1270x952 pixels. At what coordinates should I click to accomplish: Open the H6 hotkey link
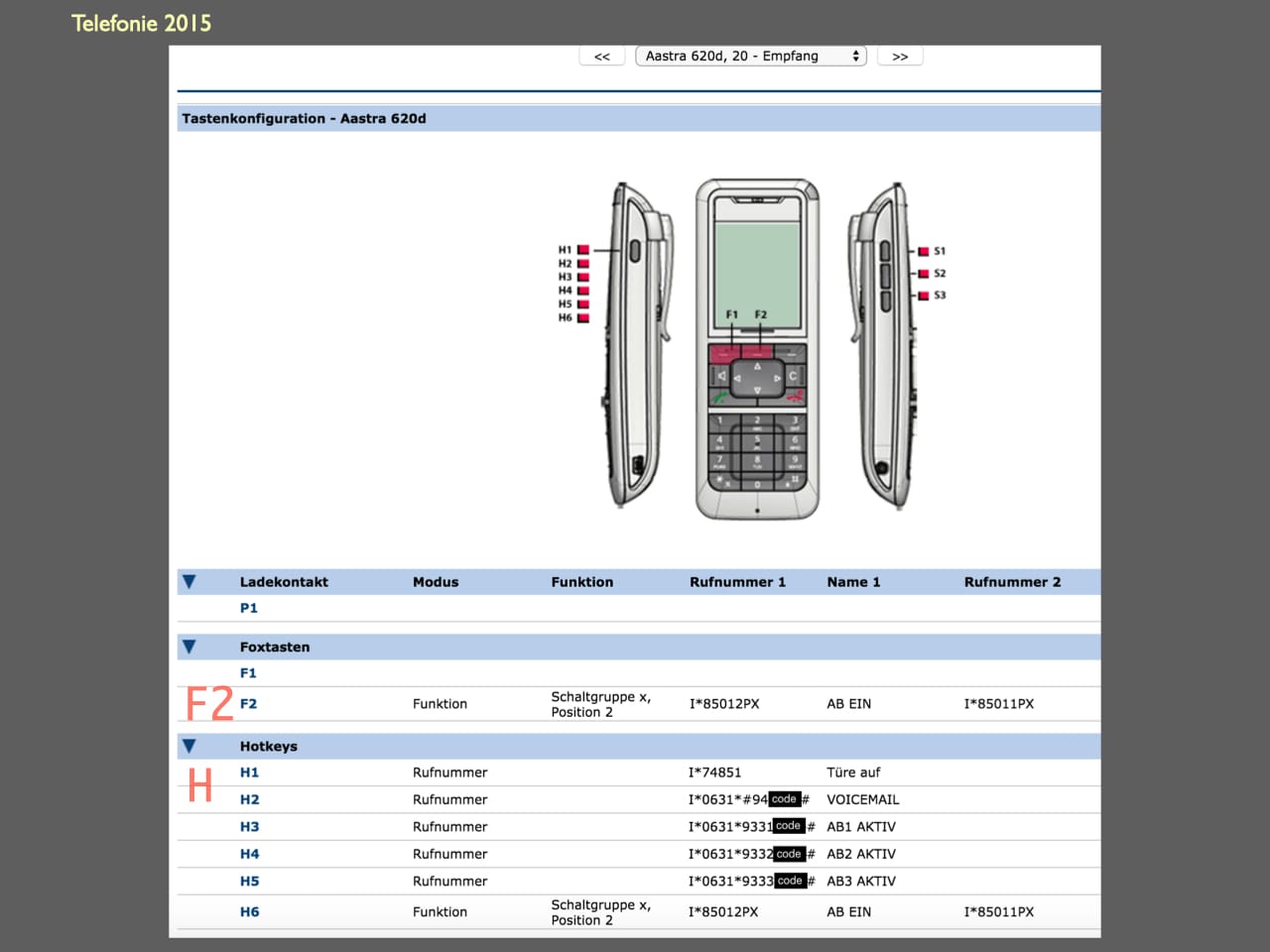pyautogui.click(x=249, y=912)
